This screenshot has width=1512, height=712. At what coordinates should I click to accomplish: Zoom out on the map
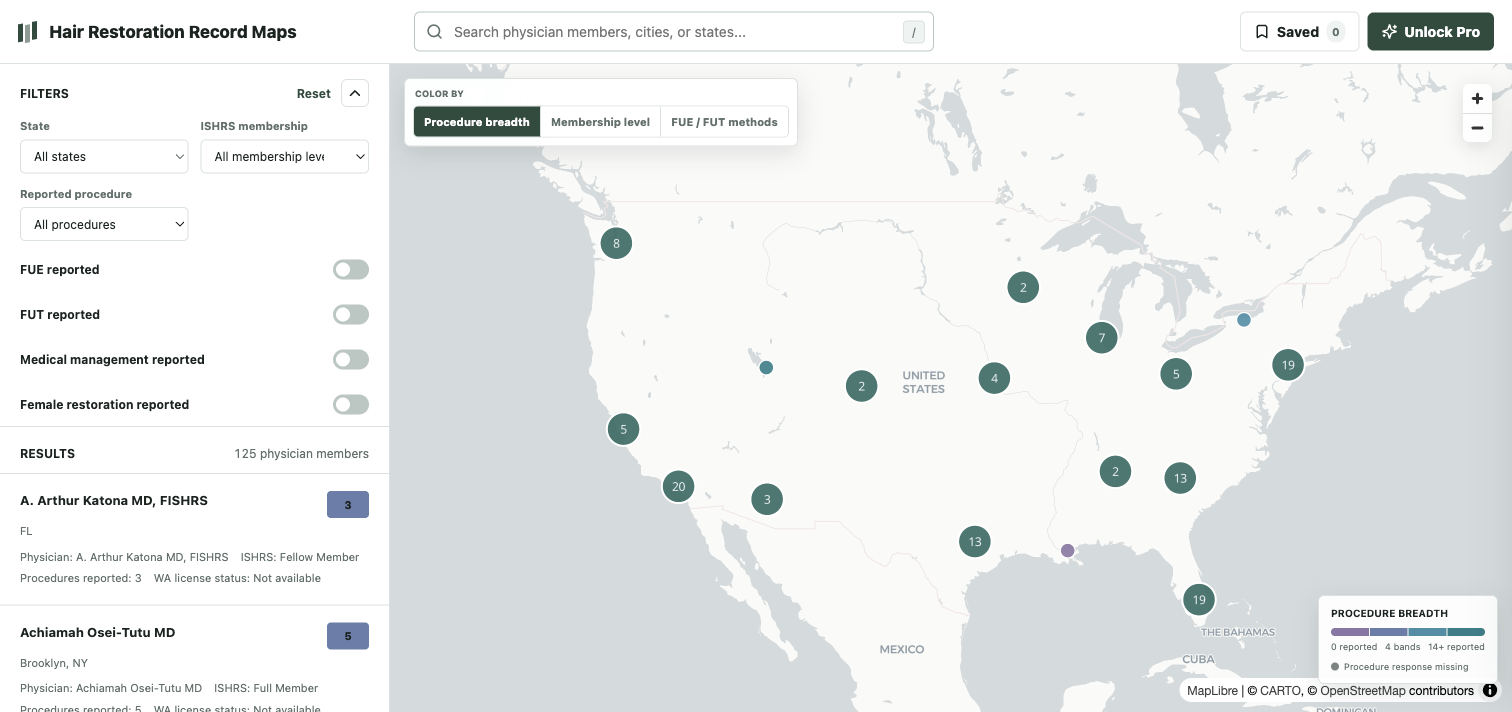(1477, 128)
